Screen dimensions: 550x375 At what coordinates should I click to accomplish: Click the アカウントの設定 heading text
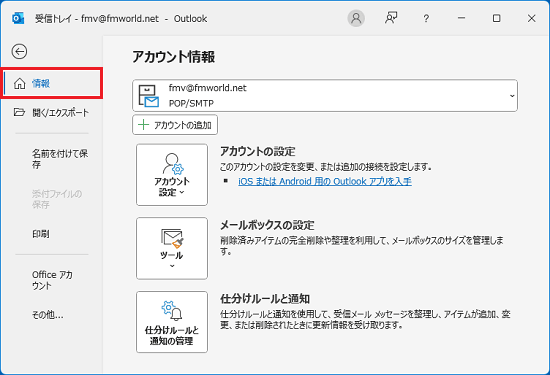click(258, 152)
